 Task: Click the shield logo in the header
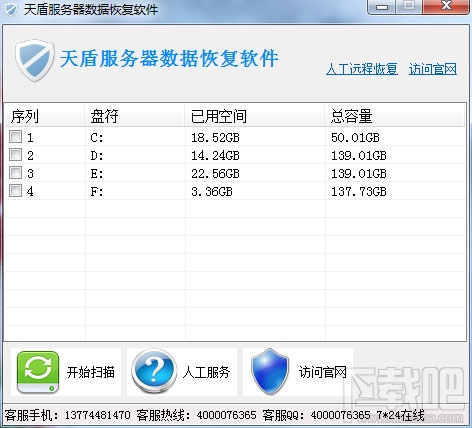coord(35,60)
